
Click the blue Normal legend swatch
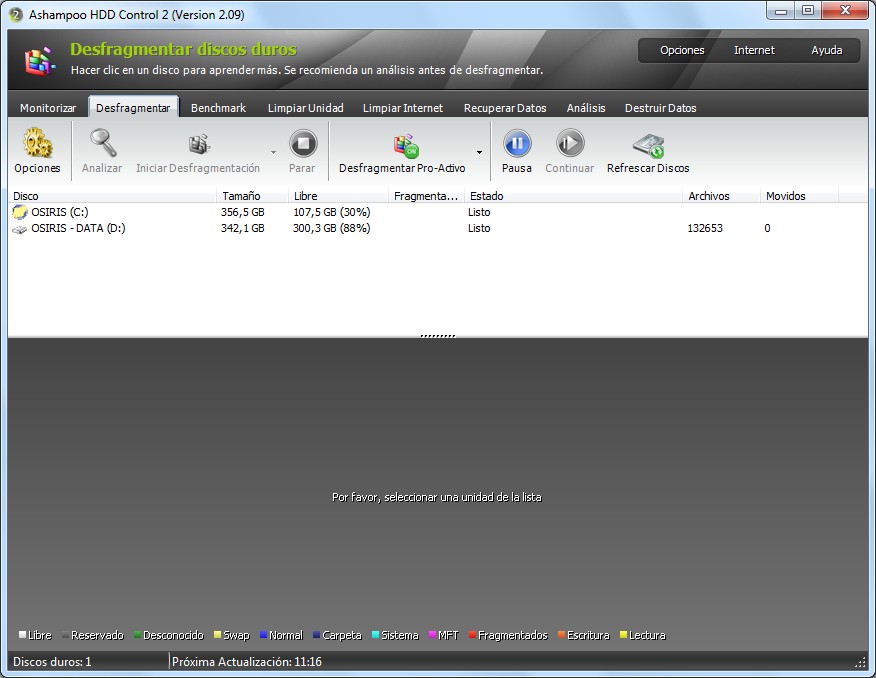click(x=263, y=635)
